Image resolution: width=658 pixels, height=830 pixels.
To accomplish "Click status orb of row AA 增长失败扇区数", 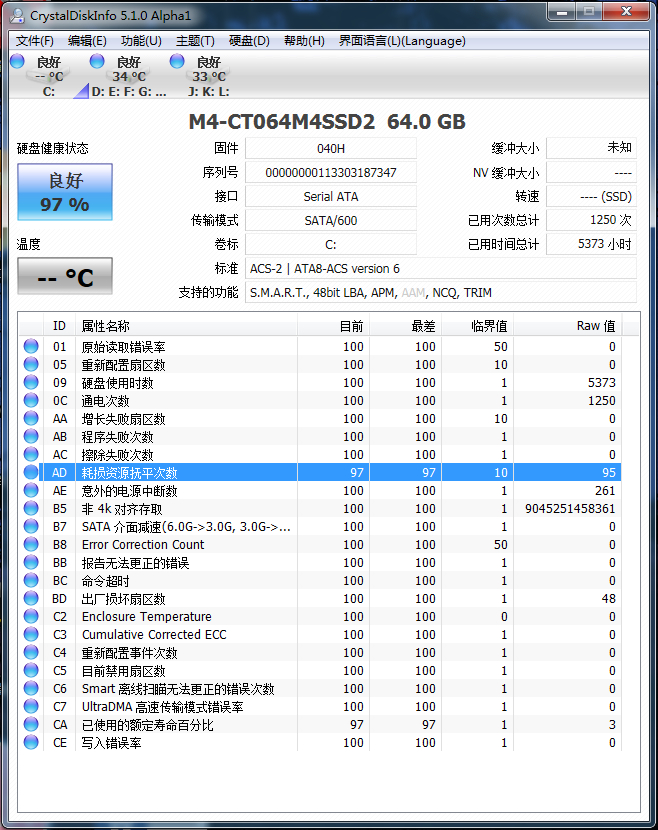I will click(x=31, y=418).
